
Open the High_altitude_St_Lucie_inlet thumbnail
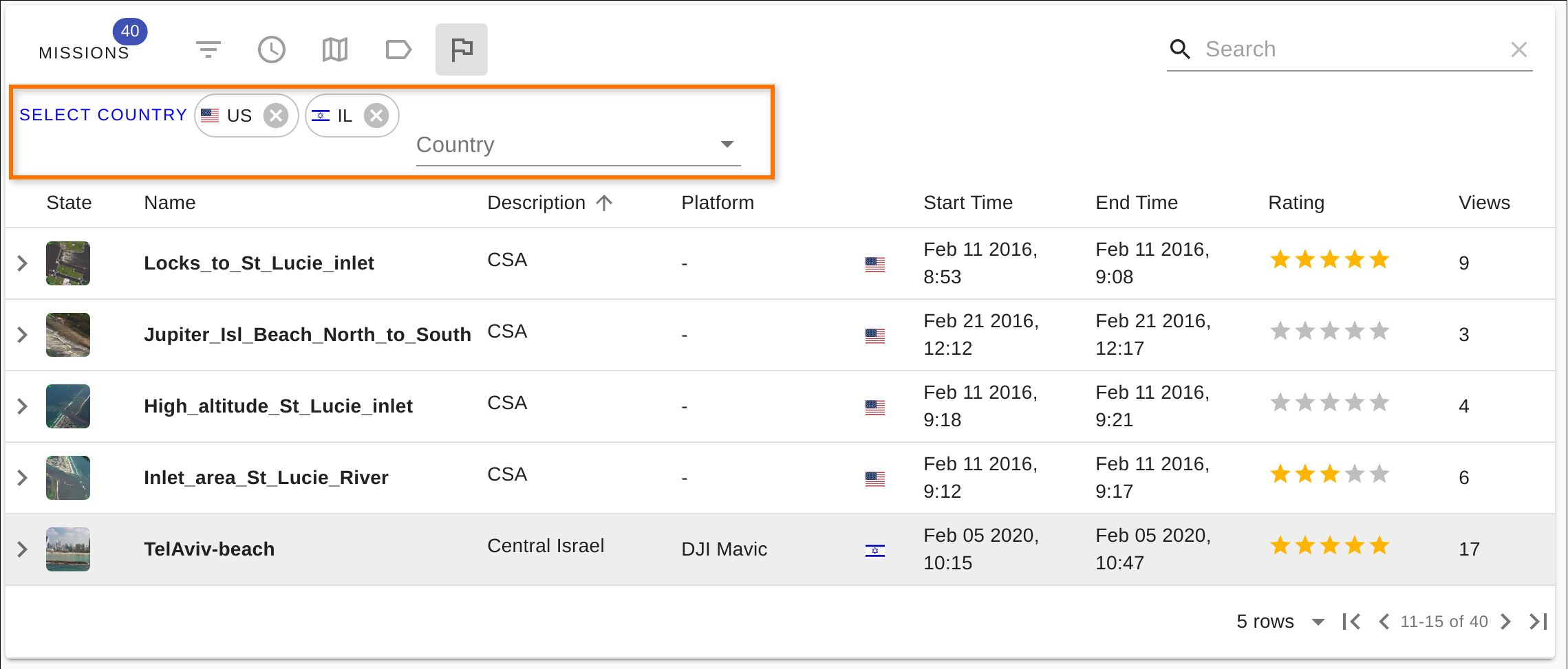tap(67, 406)
